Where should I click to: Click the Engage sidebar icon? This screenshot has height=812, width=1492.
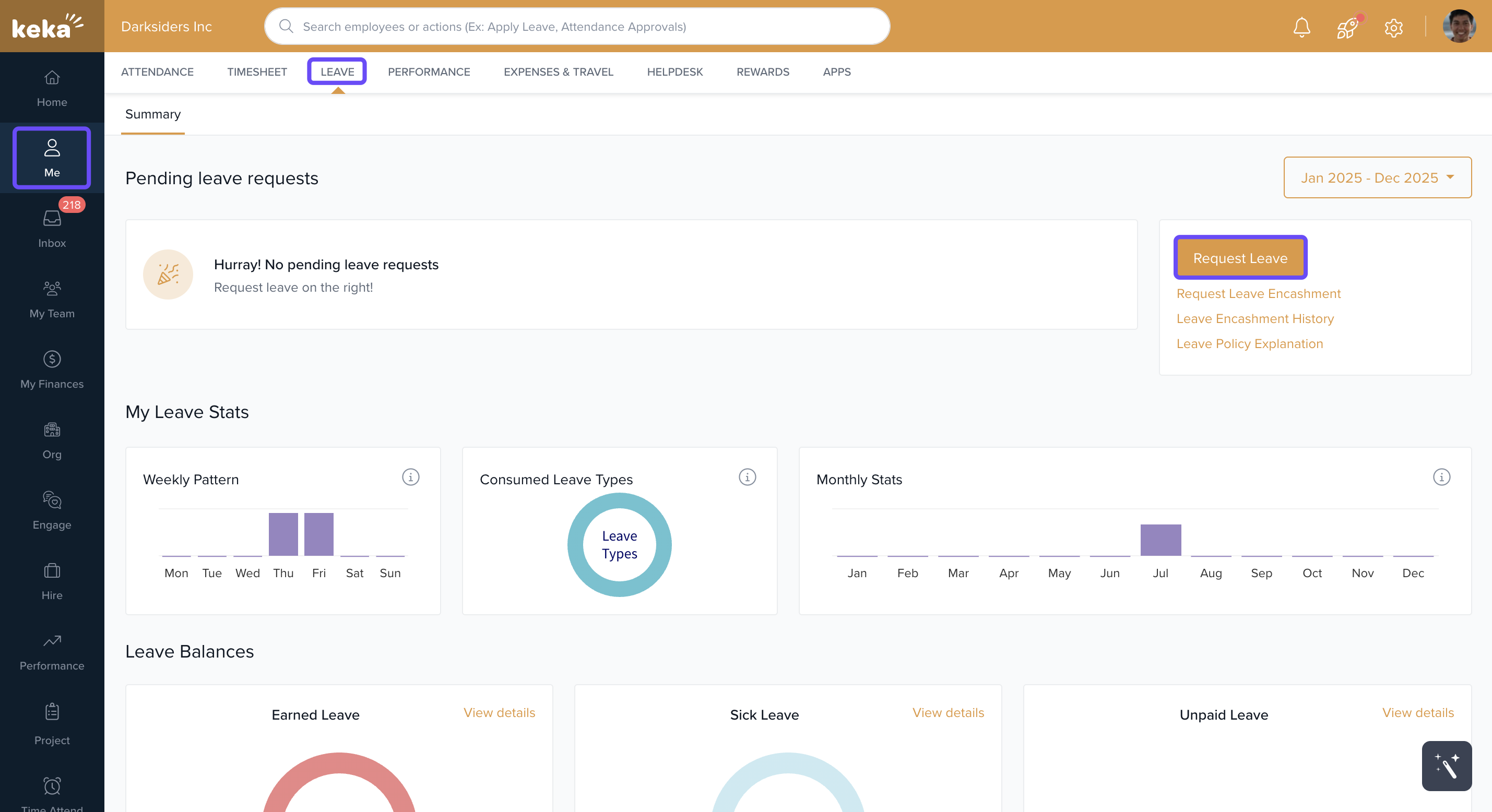pyautogui.click(x=52, y=510)
